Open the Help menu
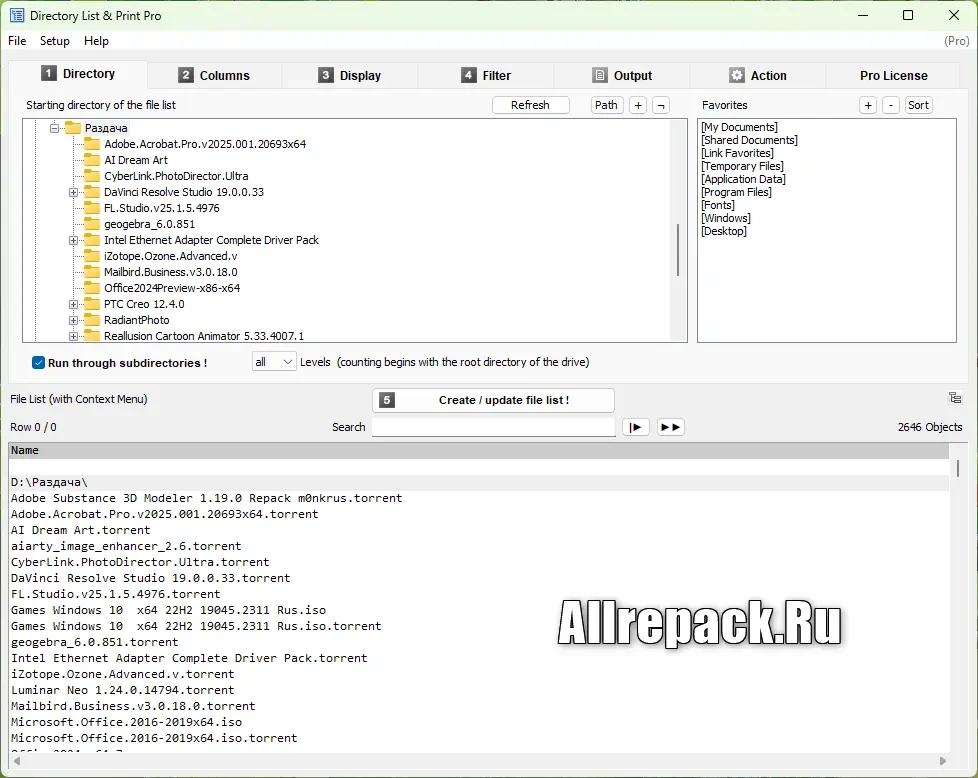This screenshot has width=978, height=778. point(96,41)
